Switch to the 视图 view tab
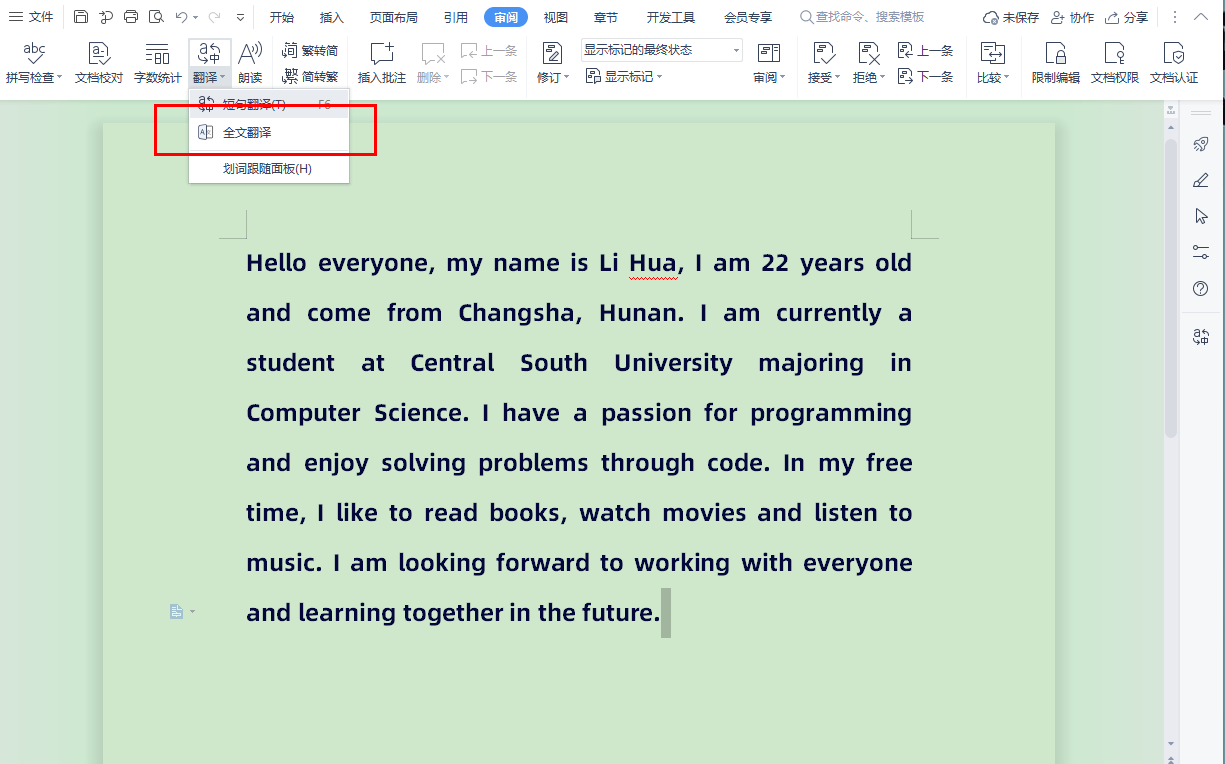Image resolution: width=1225 pixels, height=764 pixels. point(556,17)
